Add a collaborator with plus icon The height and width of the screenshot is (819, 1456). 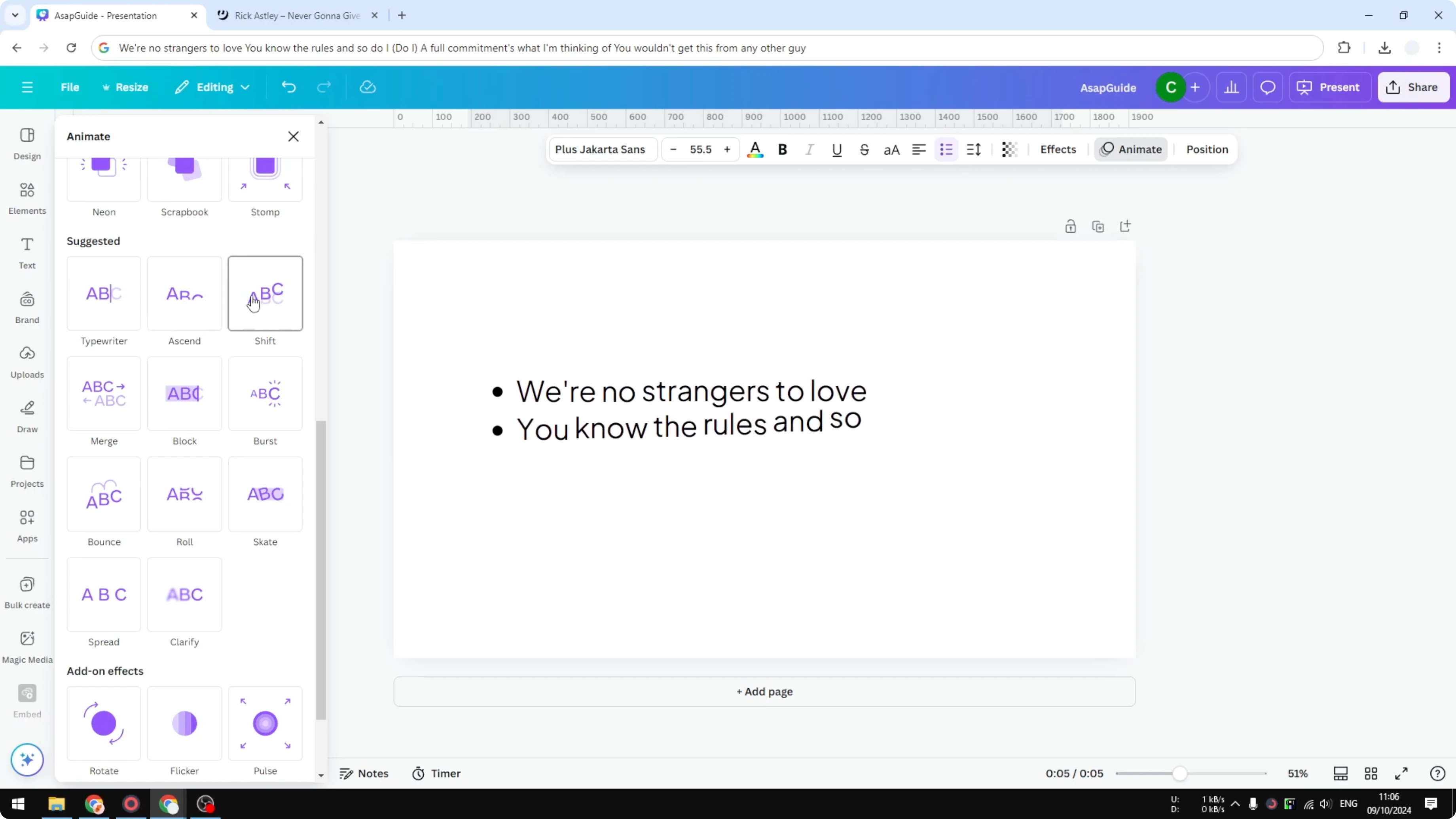coord(1195,87)
